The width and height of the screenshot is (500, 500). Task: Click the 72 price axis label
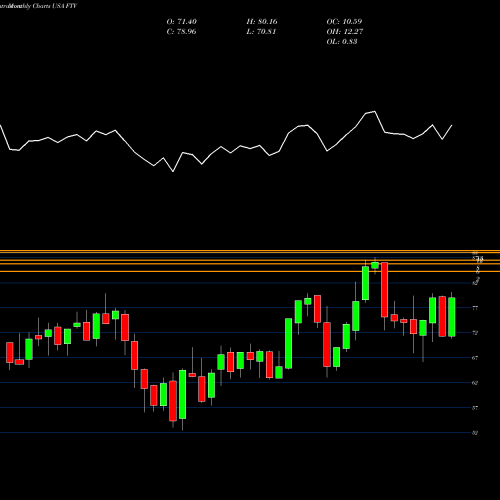pyautogui.click(x=475, y=333)
